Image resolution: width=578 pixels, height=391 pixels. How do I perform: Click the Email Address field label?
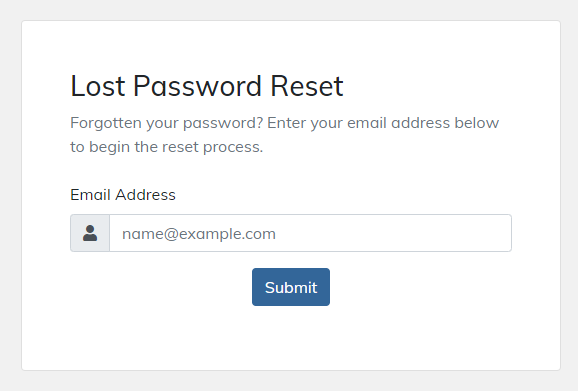pos(123,195)
